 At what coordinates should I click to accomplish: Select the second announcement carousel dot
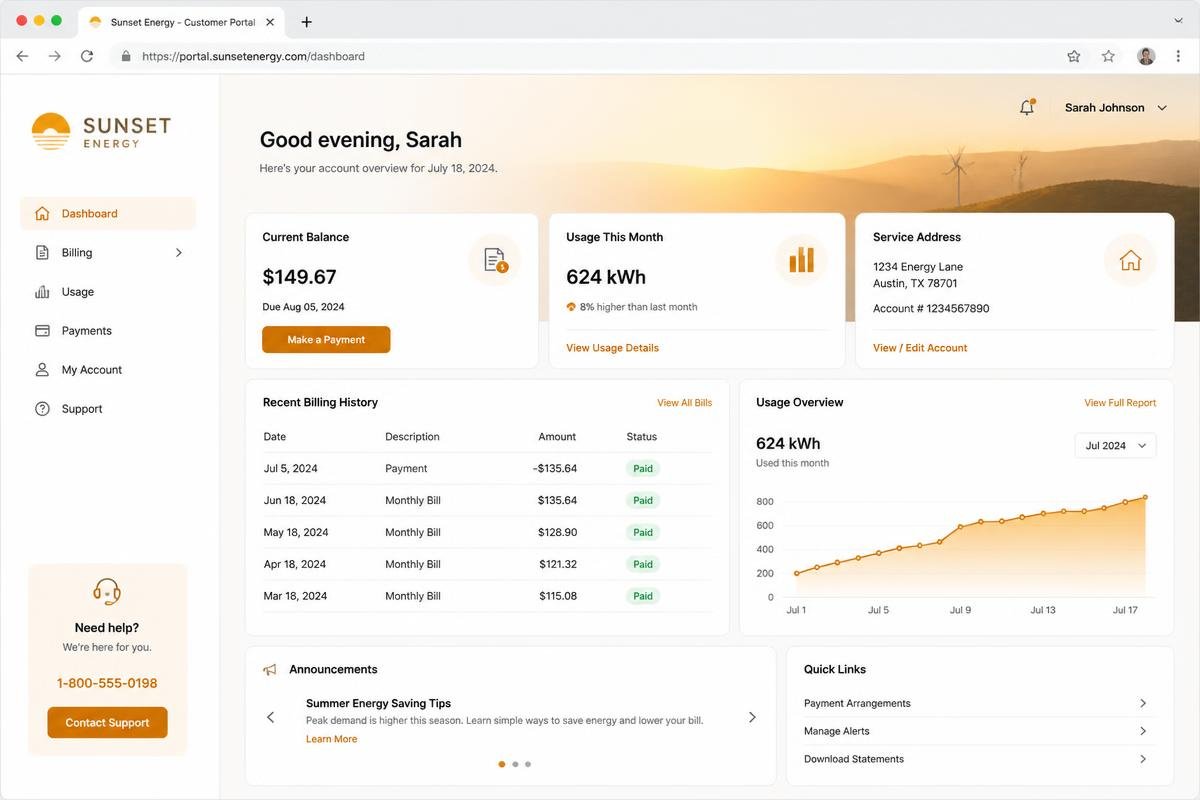point(515,764)
